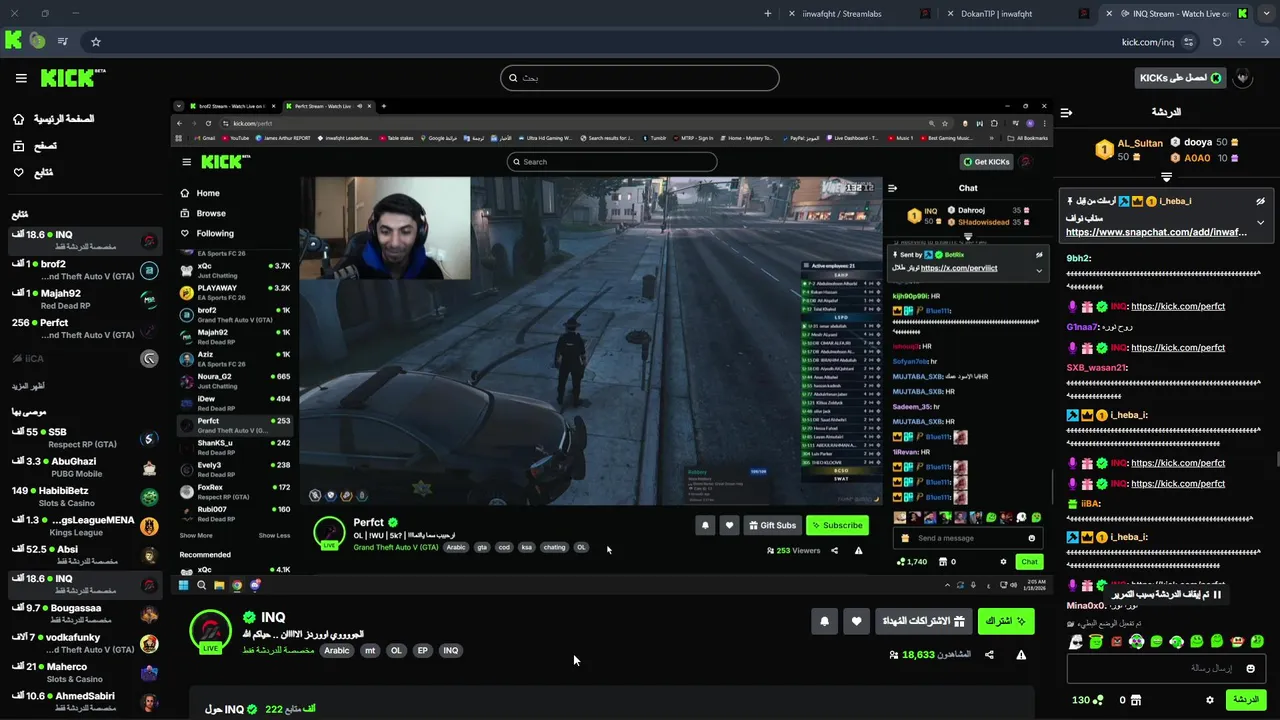Get KICKs button in header

click(1181, 78)
